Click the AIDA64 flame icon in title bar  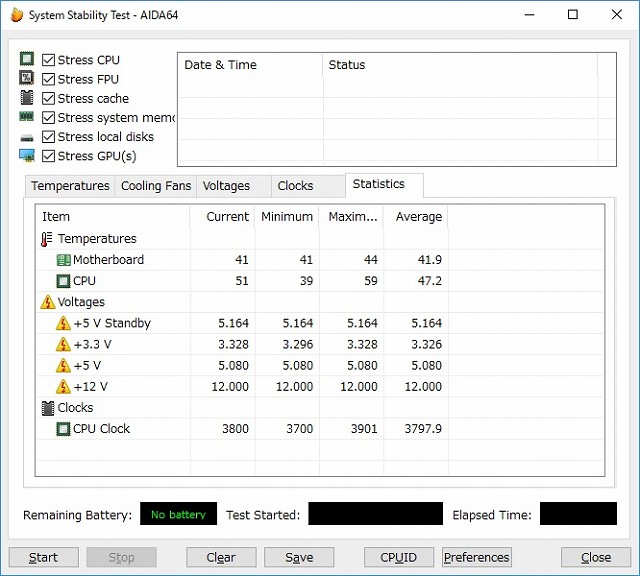click(17, 15)
